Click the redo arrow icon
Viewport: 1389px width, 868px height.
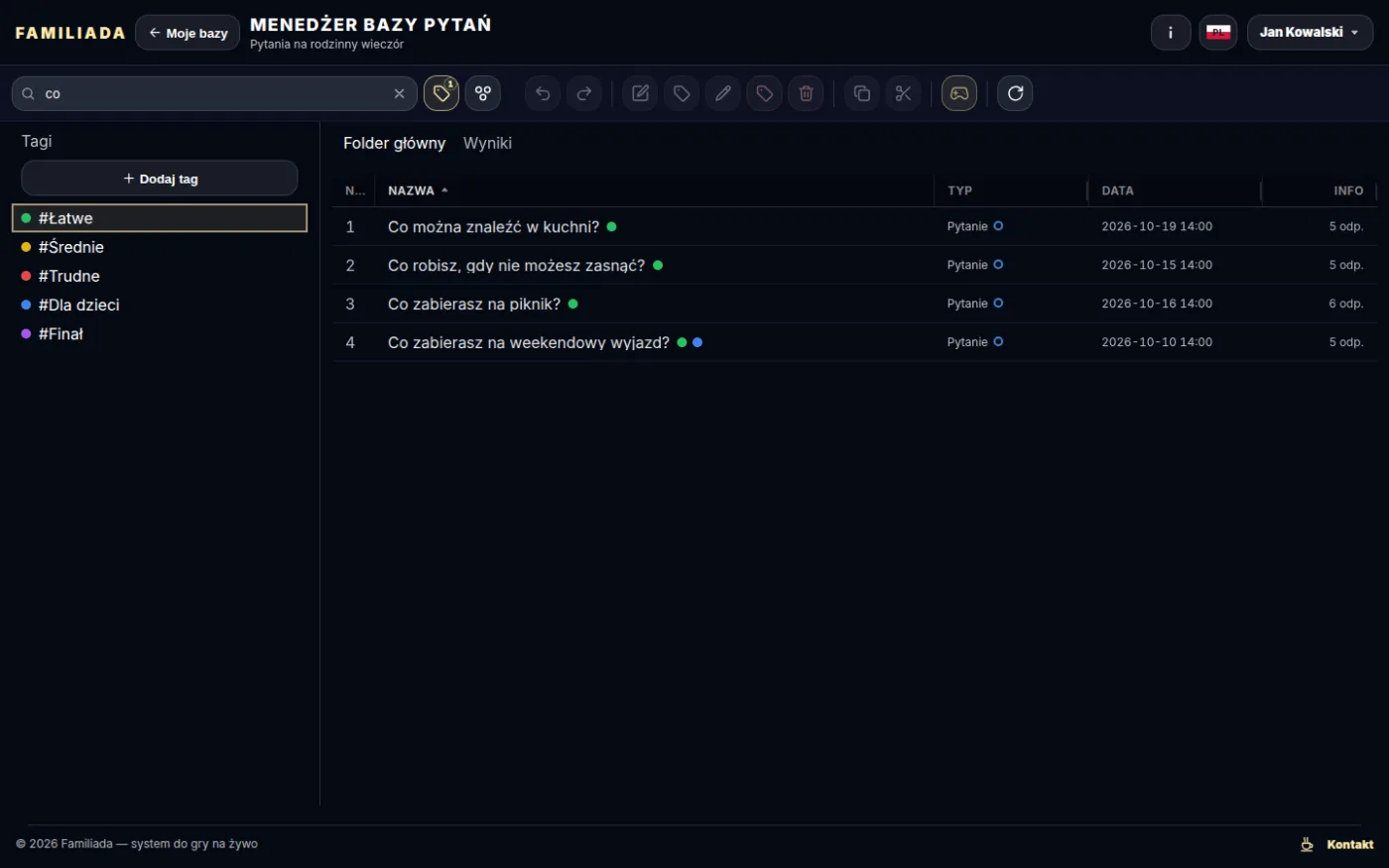pos(584,93)
